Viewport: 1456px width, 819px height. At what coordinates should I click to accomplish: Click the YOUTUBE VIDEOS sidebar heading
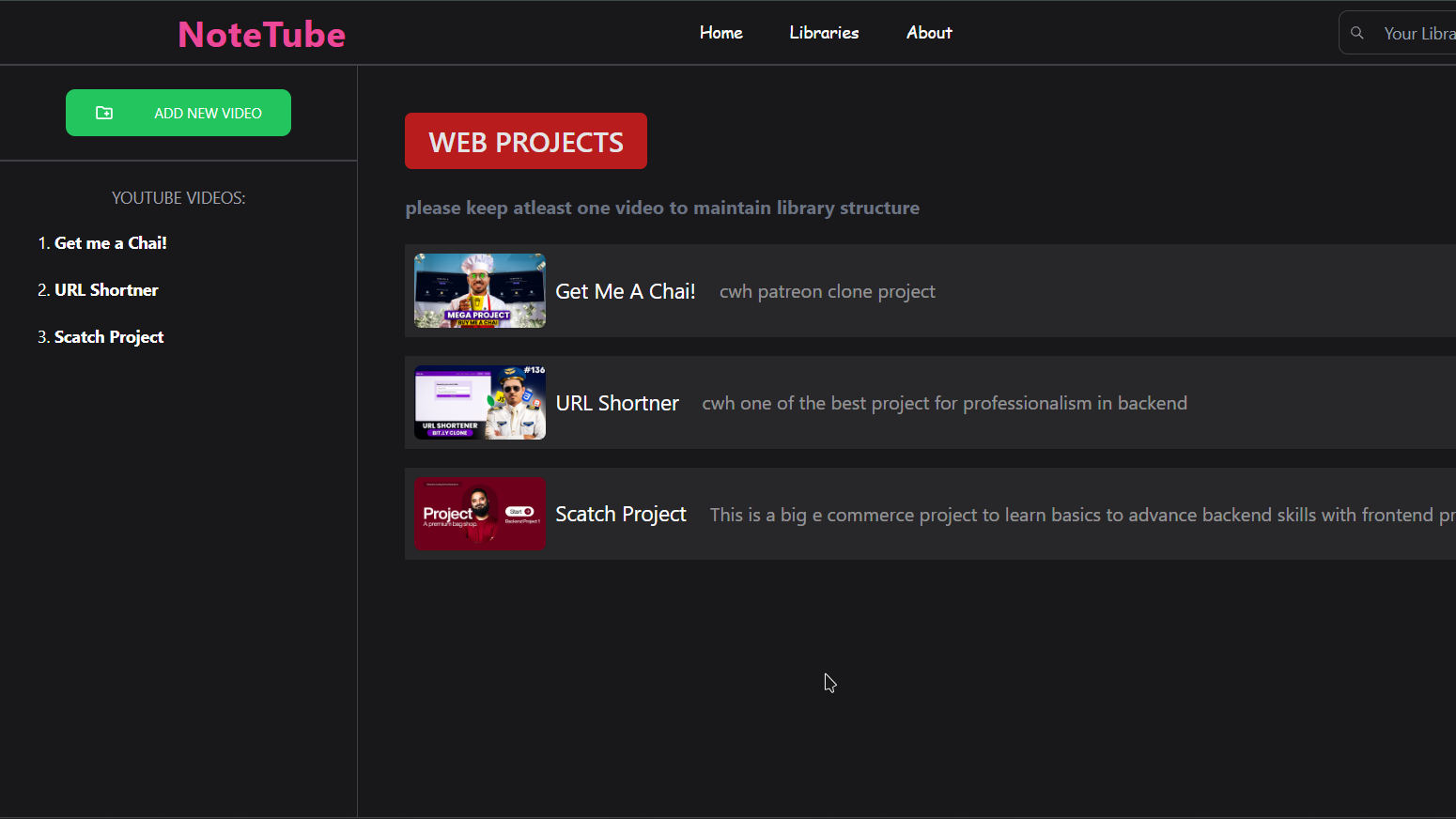tap(178, 197)
